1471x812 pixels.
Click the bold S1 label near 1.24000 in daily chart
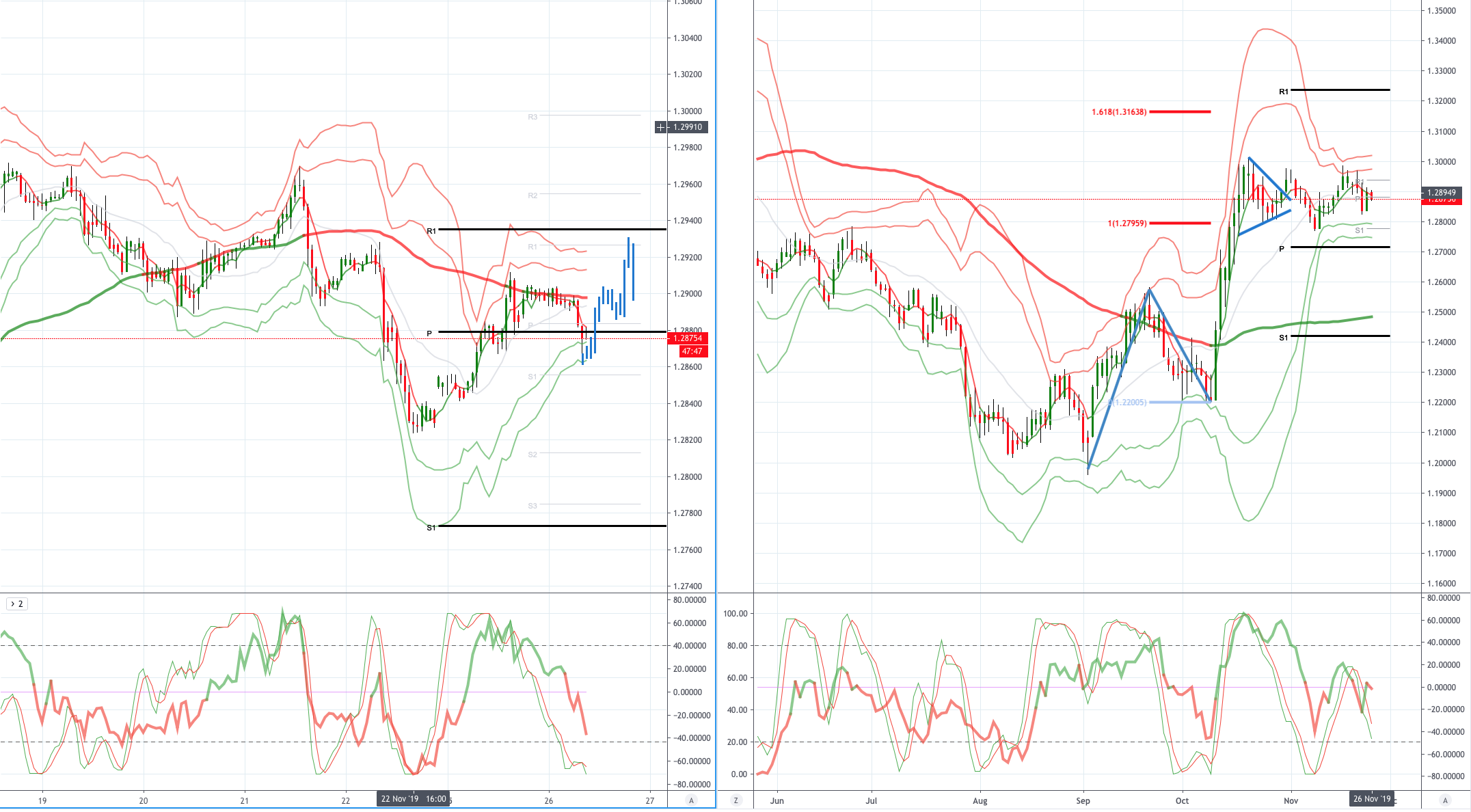[1284, 338]
